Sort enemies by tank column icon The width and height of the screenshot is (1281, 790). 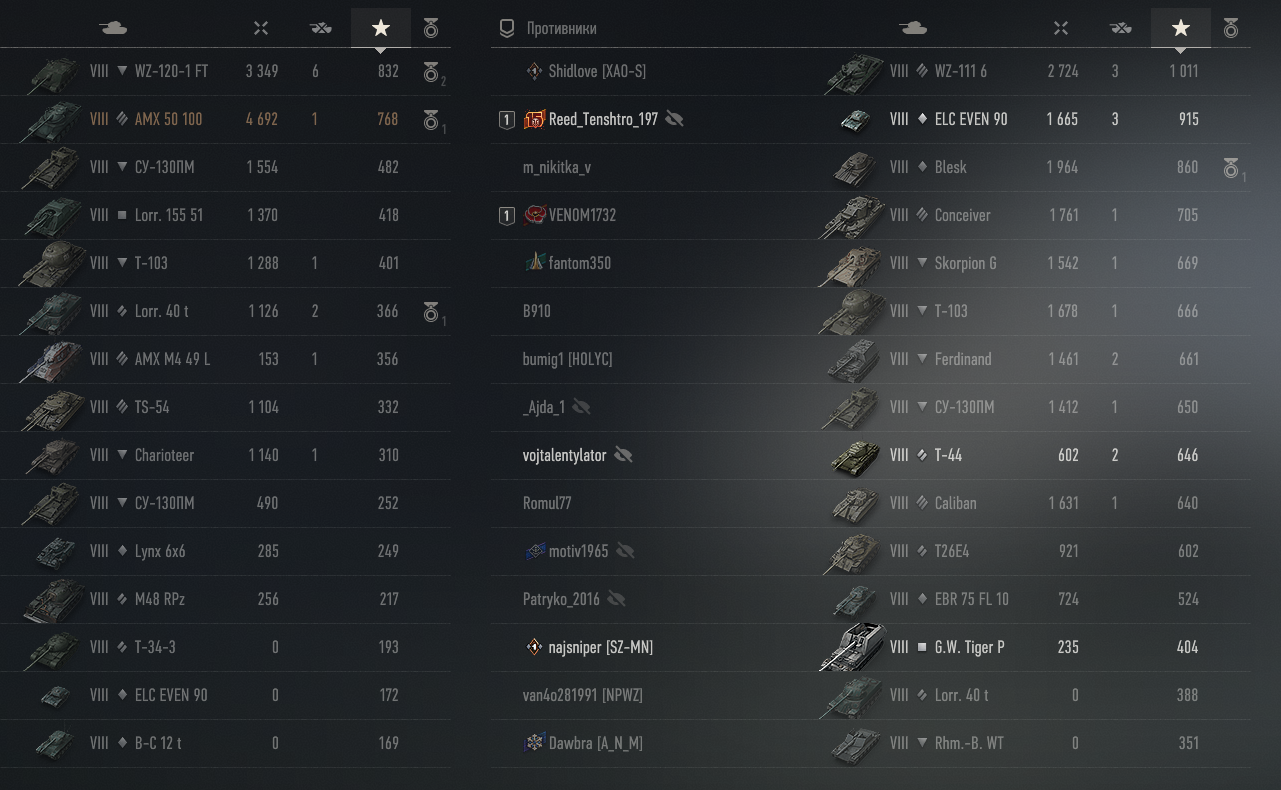coord(913,28)
